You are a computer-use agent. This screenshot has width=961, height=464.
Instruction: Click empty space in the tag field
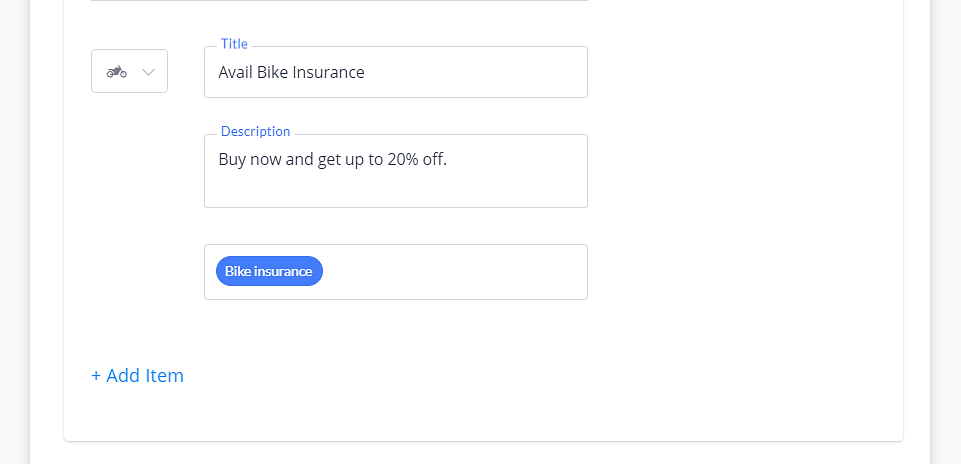coord(454,272)
